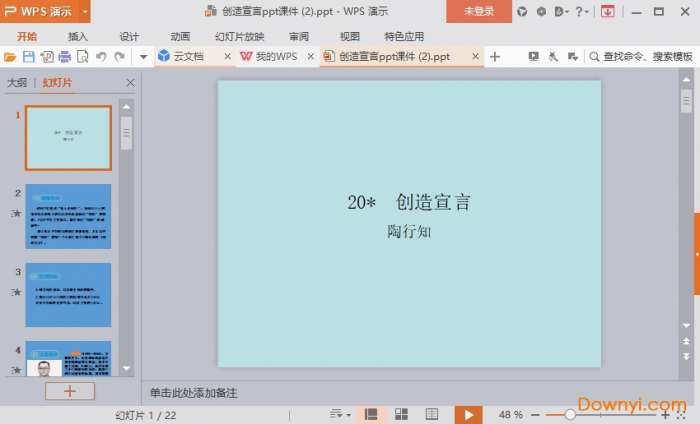Undo the last action
Viewport: 700px width, 424px height.
[x=101, y=57]
